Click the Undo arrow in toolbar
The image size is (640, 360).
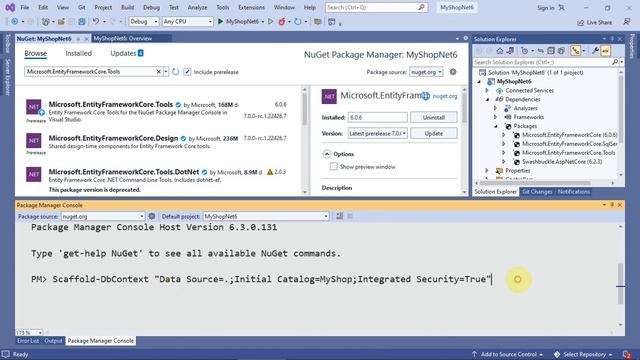click(96, 22)
